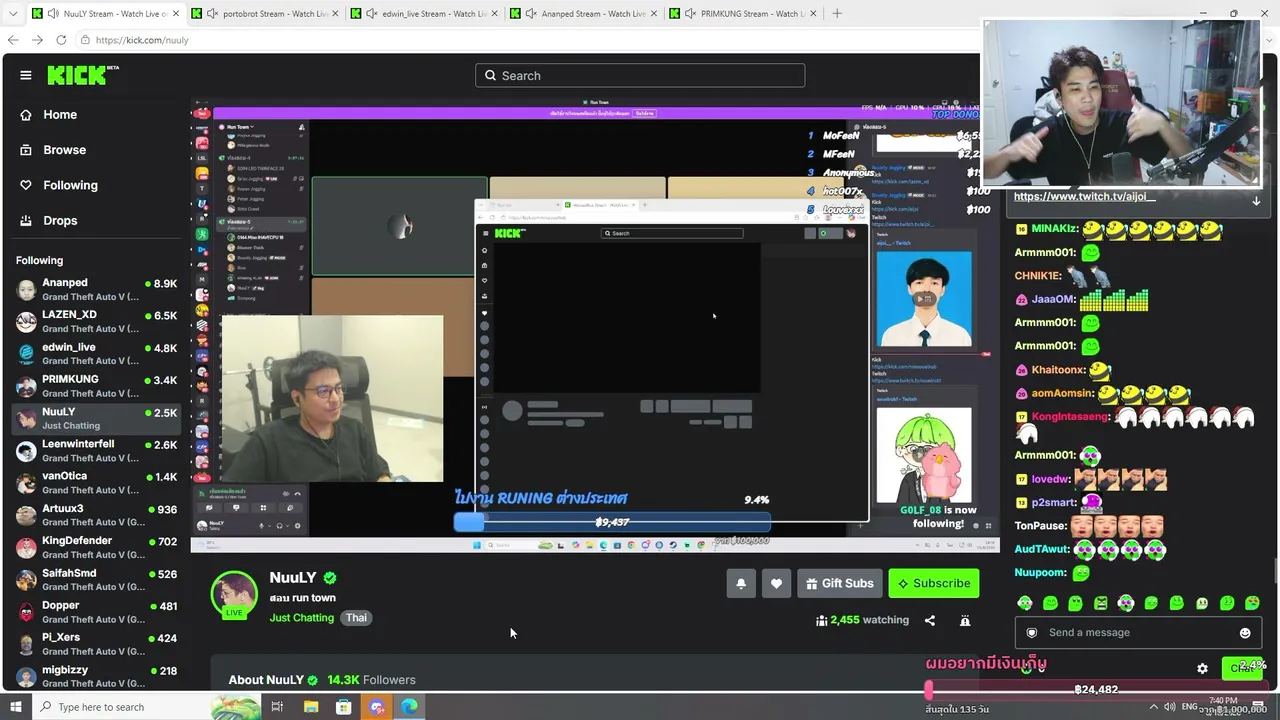Screen dimensions: 1280x720
Task: Open the twitch.tv/aijoi pinned link
Action: (x=1084, y=196)
